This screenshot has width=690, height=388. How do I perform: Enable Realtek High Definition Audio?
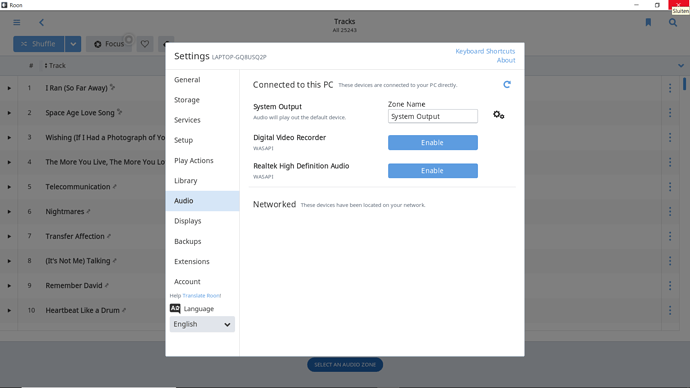[x=433, y=171]
